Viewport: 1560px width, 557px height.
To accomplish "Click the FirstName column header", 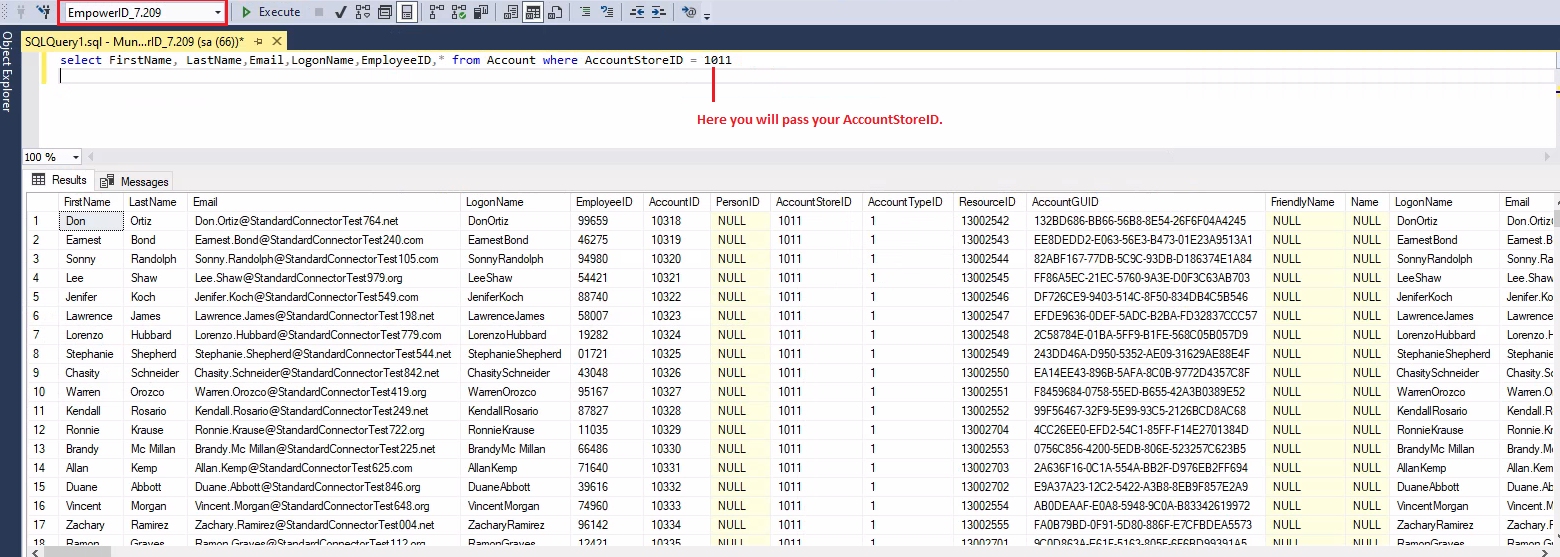I will coord(92,202).
